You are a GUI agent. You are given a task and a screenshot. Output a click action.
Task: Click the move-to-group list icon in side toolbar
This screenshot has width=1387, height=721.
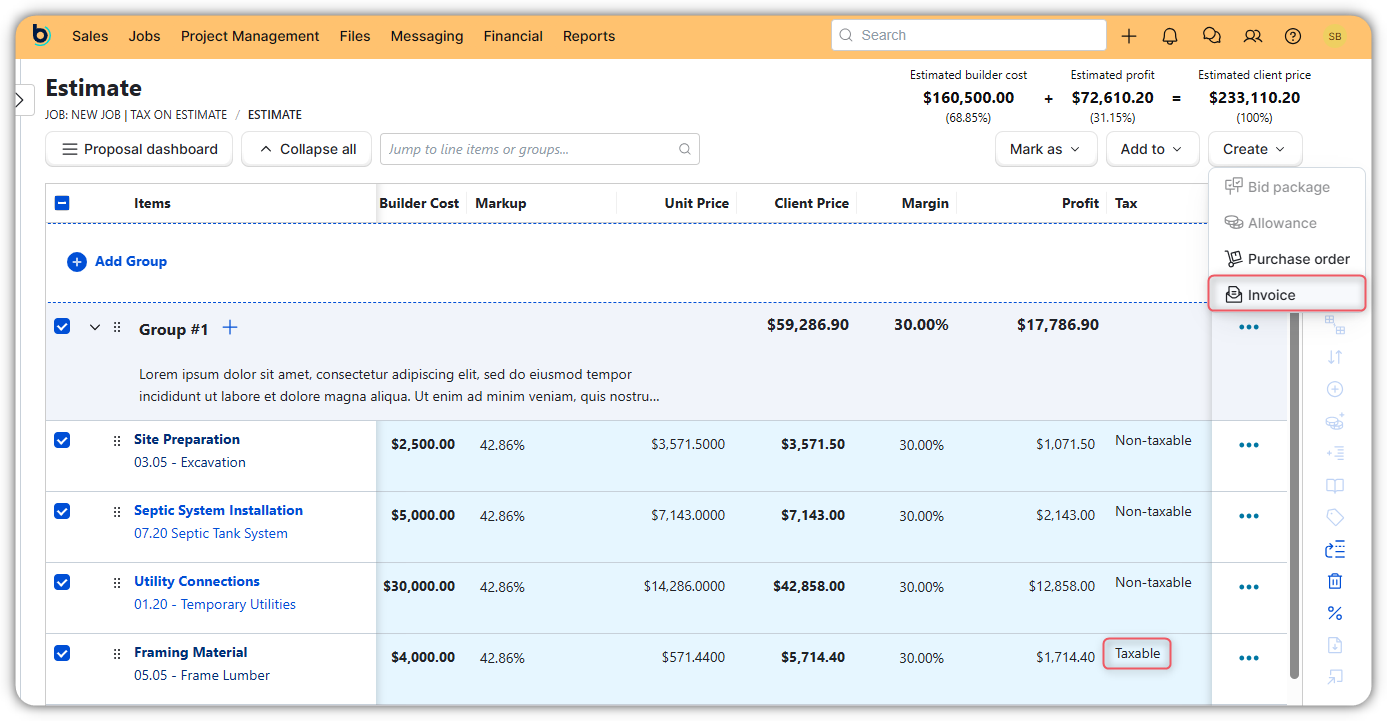[1335, 549]
